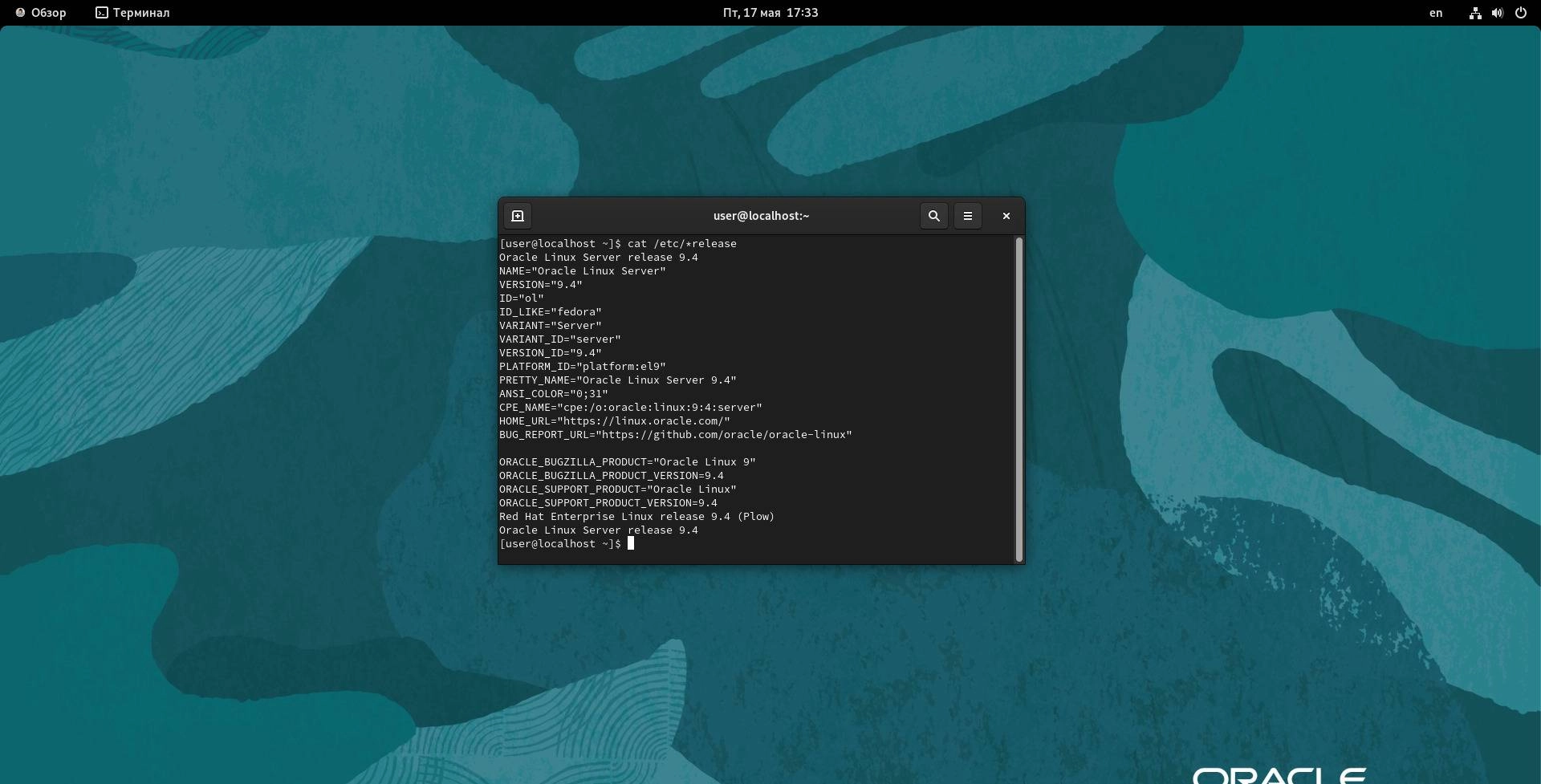Click the volume speaker icon
Viewport: 1541px width, 784px height.
[1498, 13]
